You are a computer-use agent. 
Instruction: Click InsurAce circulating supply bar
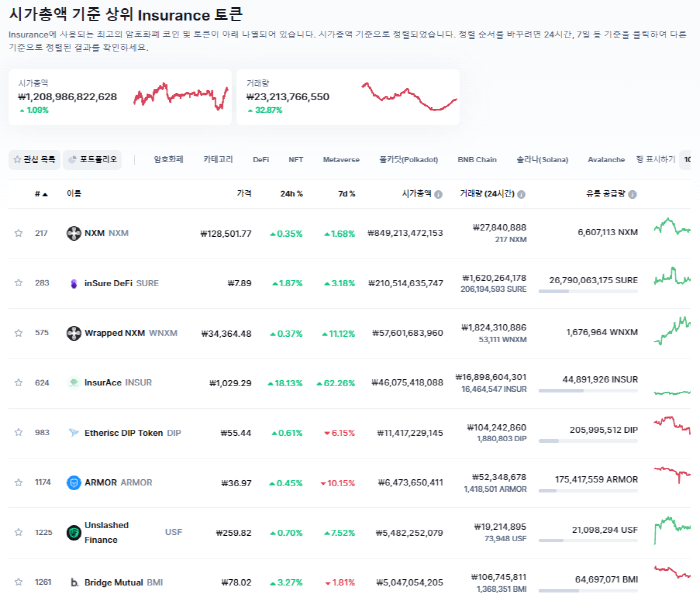pyautogui.click(x=588, y=391)
